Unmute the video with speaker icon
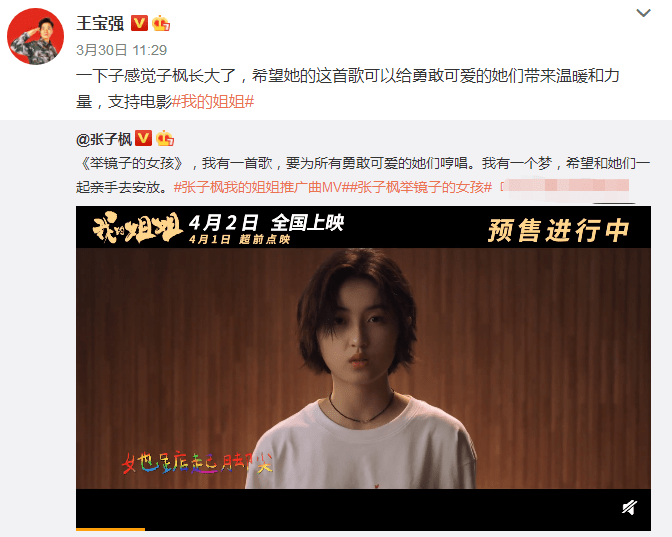Image resolution: width=672 pixels, height=537 pixels. [629, 508]
